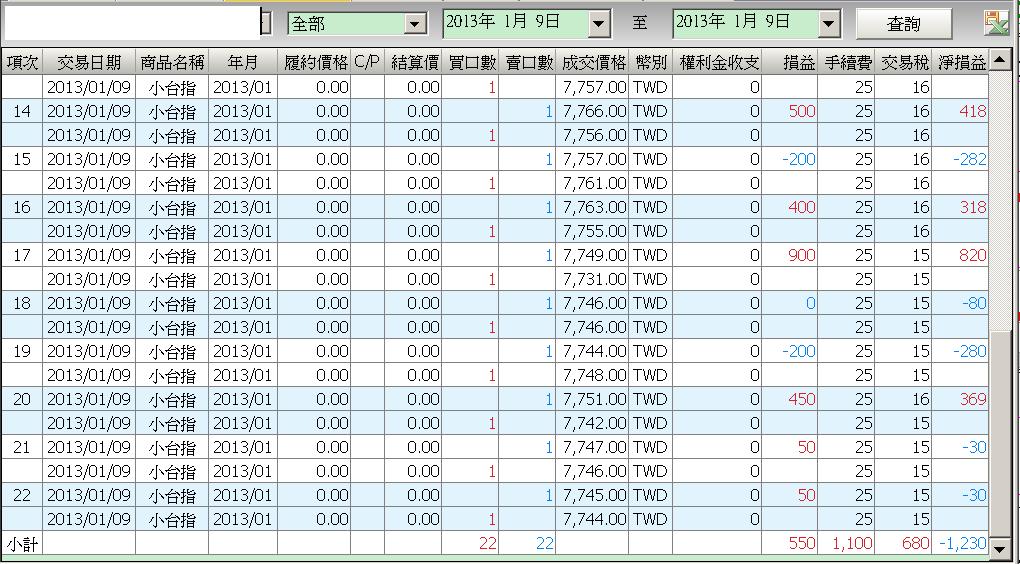Click the C/P column header

[x=368, y=62]
